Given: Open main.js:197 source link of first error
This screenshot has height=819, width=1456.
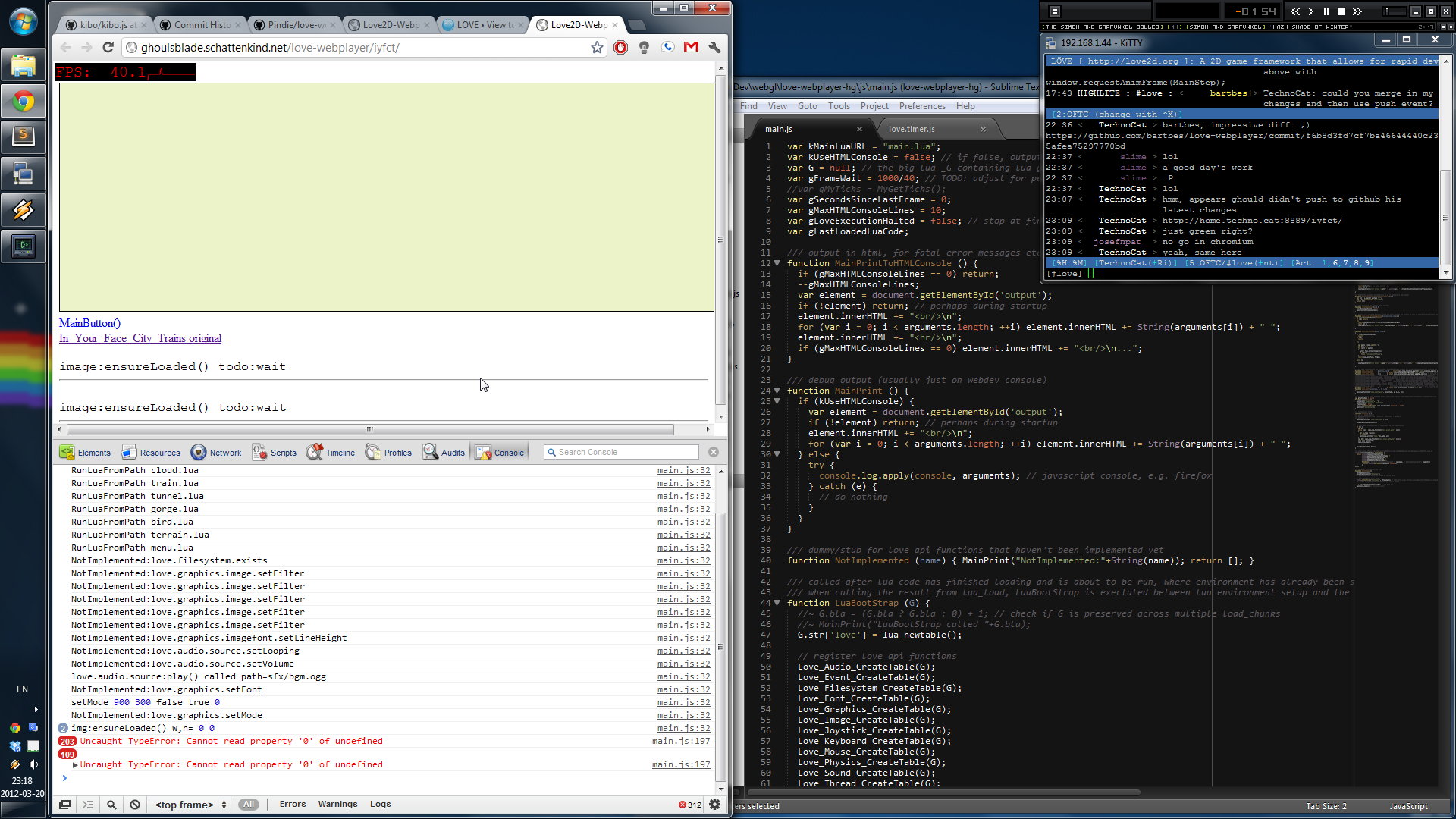Looking at the screenshot, I should click(x=681, y=742).
